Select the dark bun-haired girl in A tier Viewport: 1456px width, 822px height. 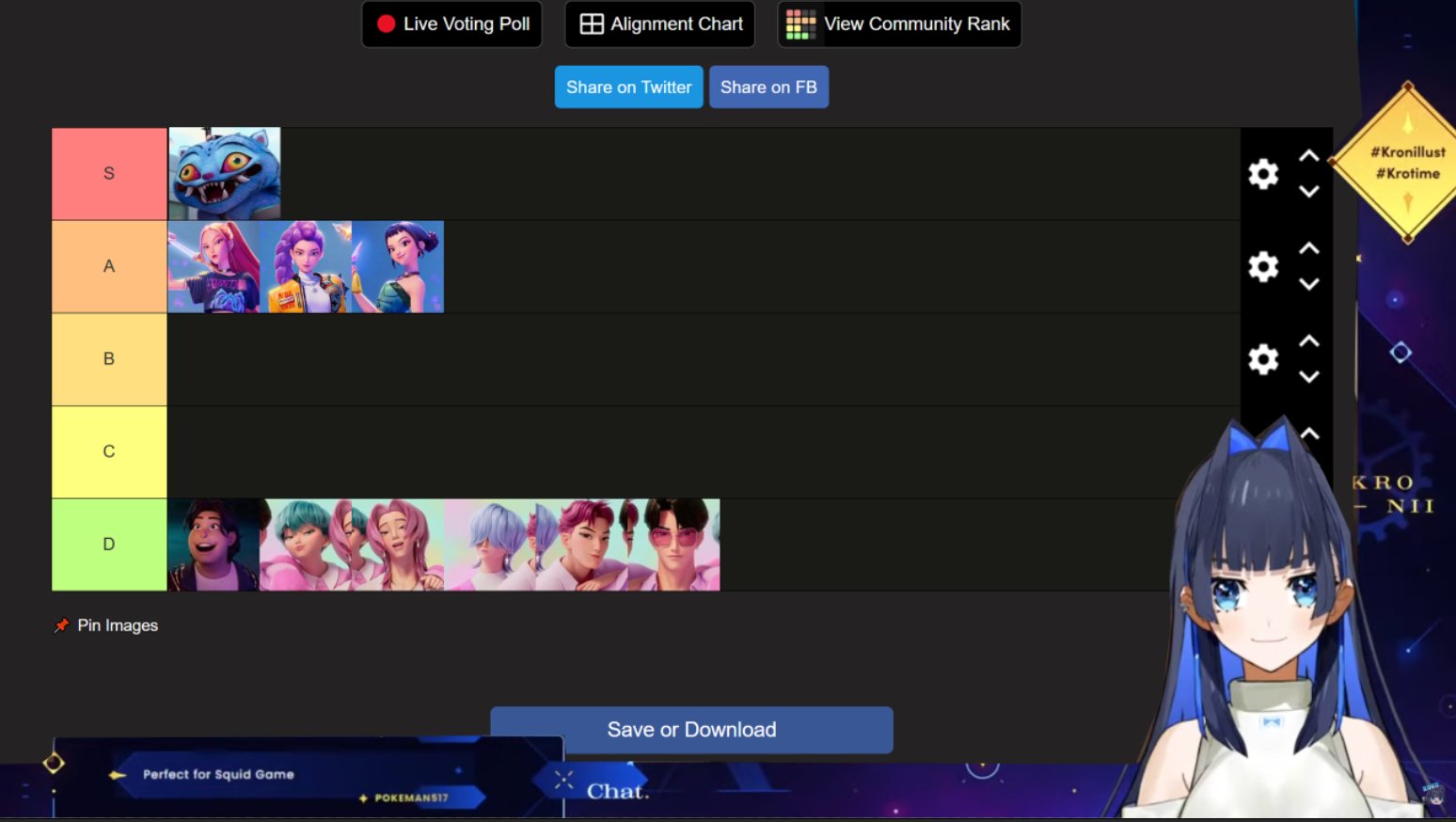click(x=398, y=267)
